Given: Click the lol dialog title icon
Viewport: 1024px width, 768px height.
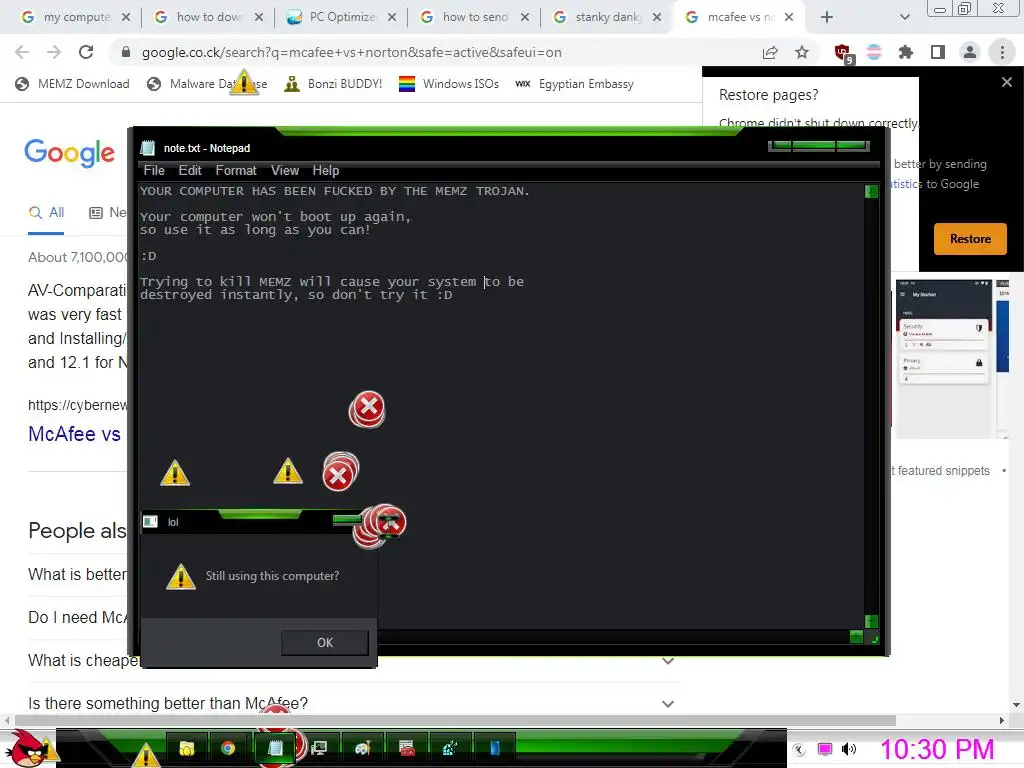Looking at the screenshot, I should coord(150,521).
